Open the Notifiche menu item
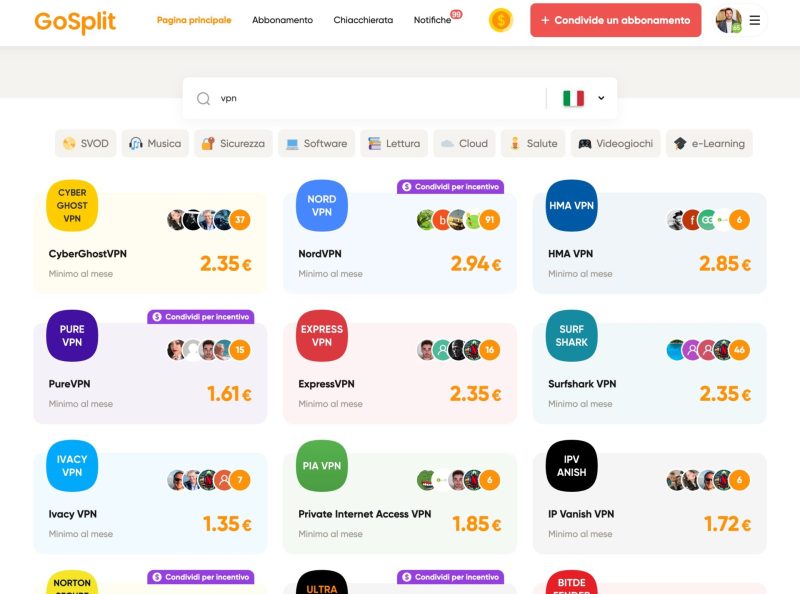The image size is (800, 594). (432, 20)
